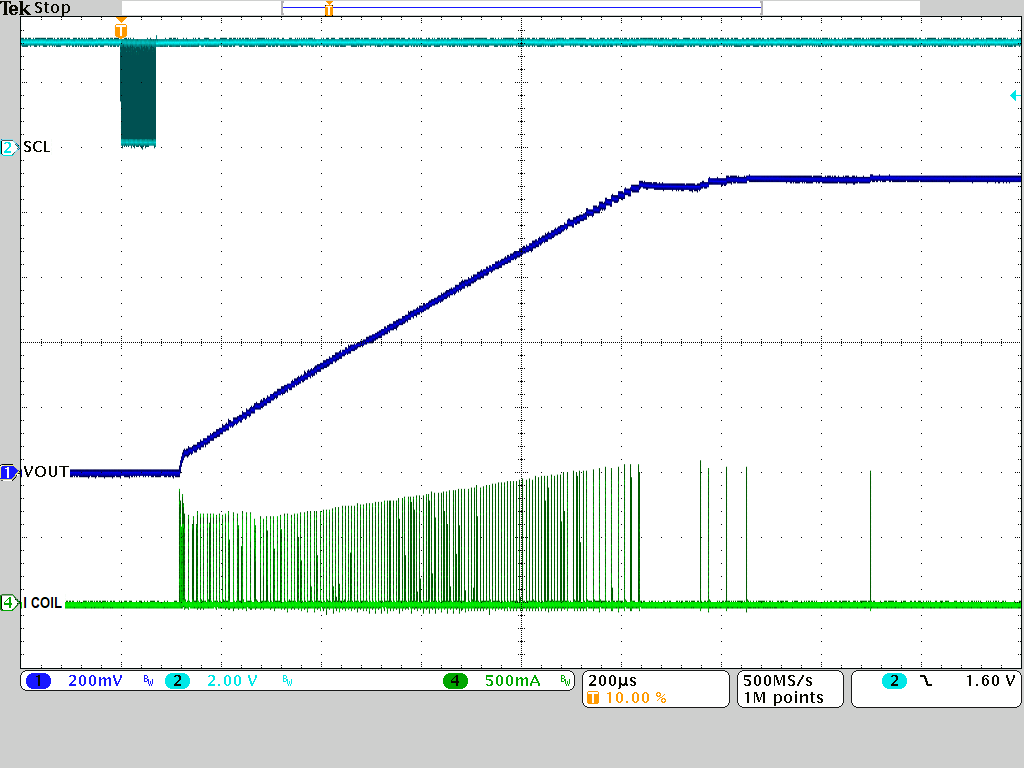Toggle the bandwidth limit for channel 1
The image size is (1024, 768).
point(146,681)
